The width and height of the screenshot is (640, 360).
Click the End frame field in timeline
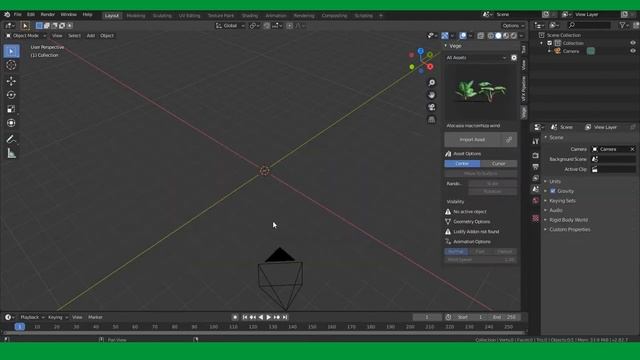[504, 317]
